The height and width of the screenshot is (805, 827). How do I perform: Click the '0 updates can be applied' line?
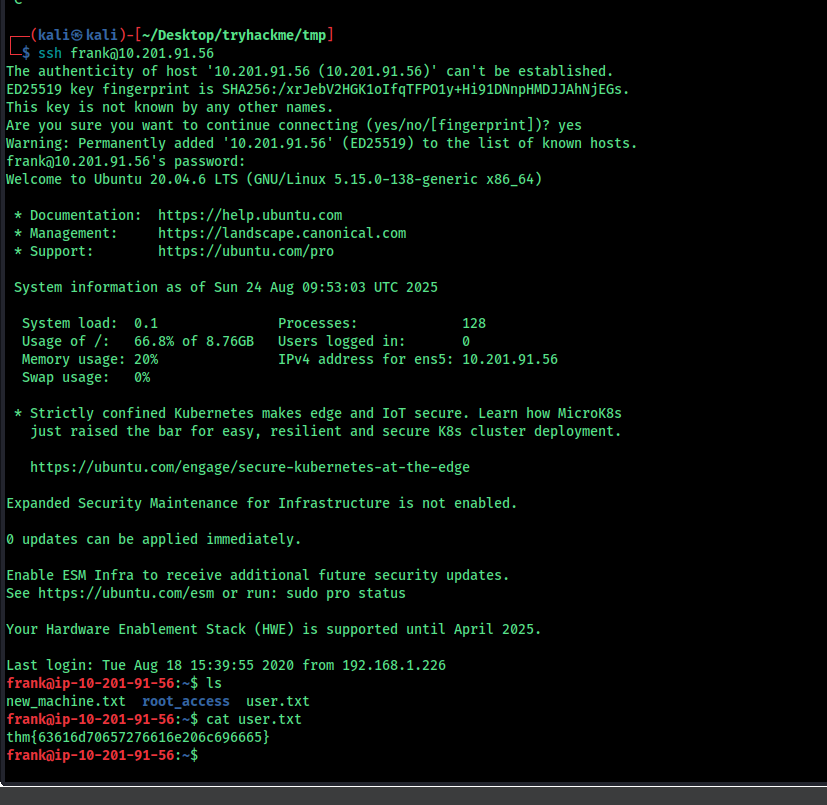point(153,540)
